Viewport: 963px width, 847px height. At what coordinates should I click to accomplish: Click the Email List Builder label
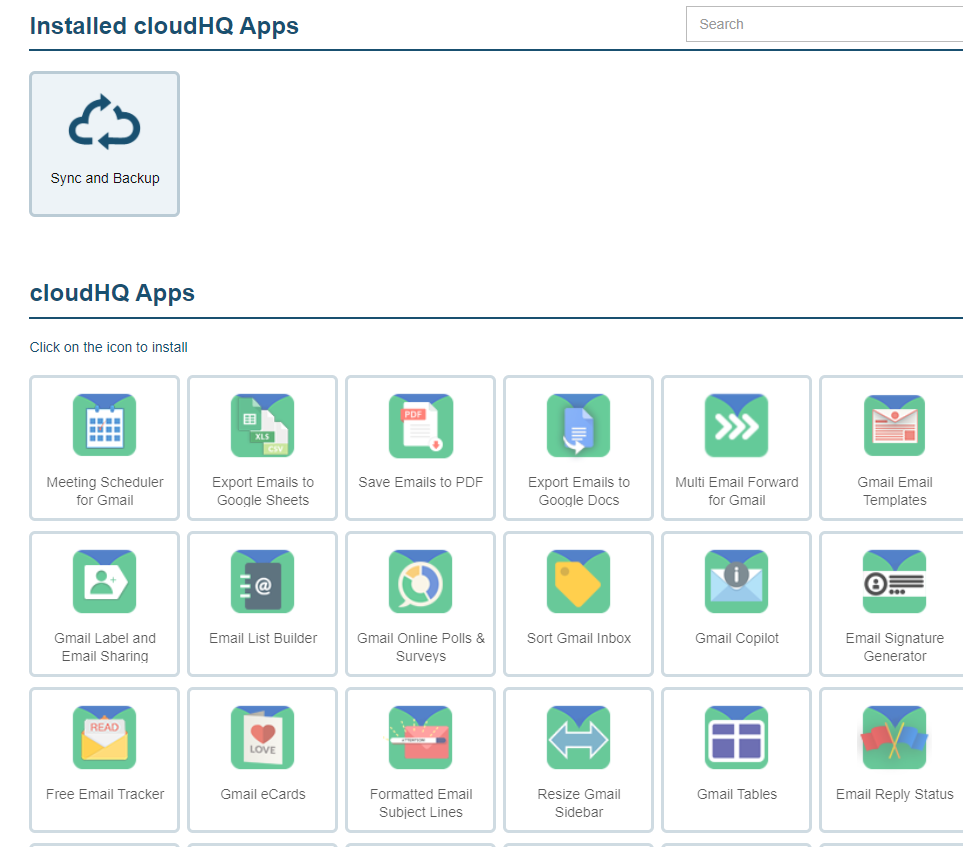tap(263, 638)
